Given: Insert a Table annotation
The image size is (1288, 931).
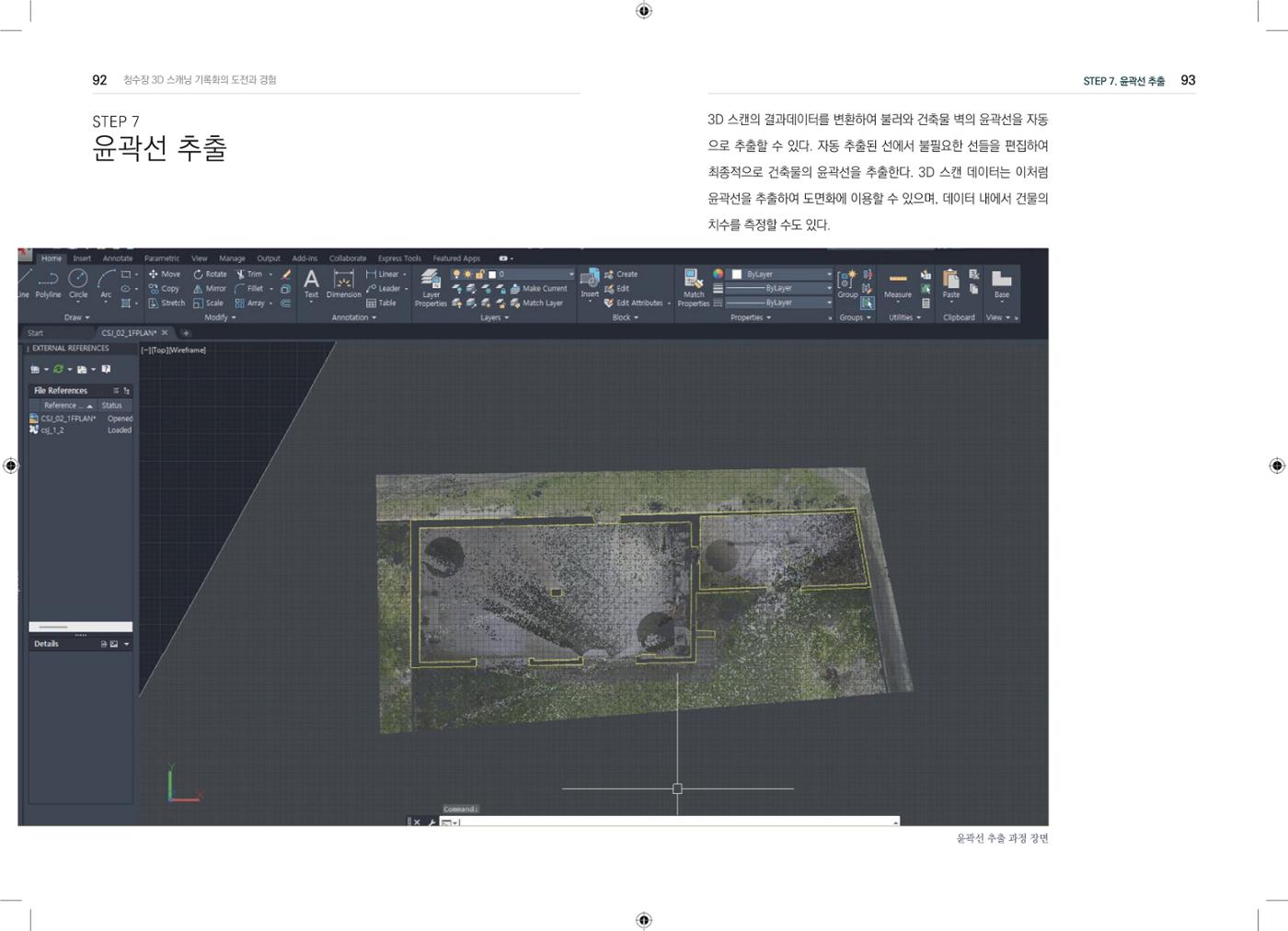Looking at the screenshot, I should click(x=381, y=303).
